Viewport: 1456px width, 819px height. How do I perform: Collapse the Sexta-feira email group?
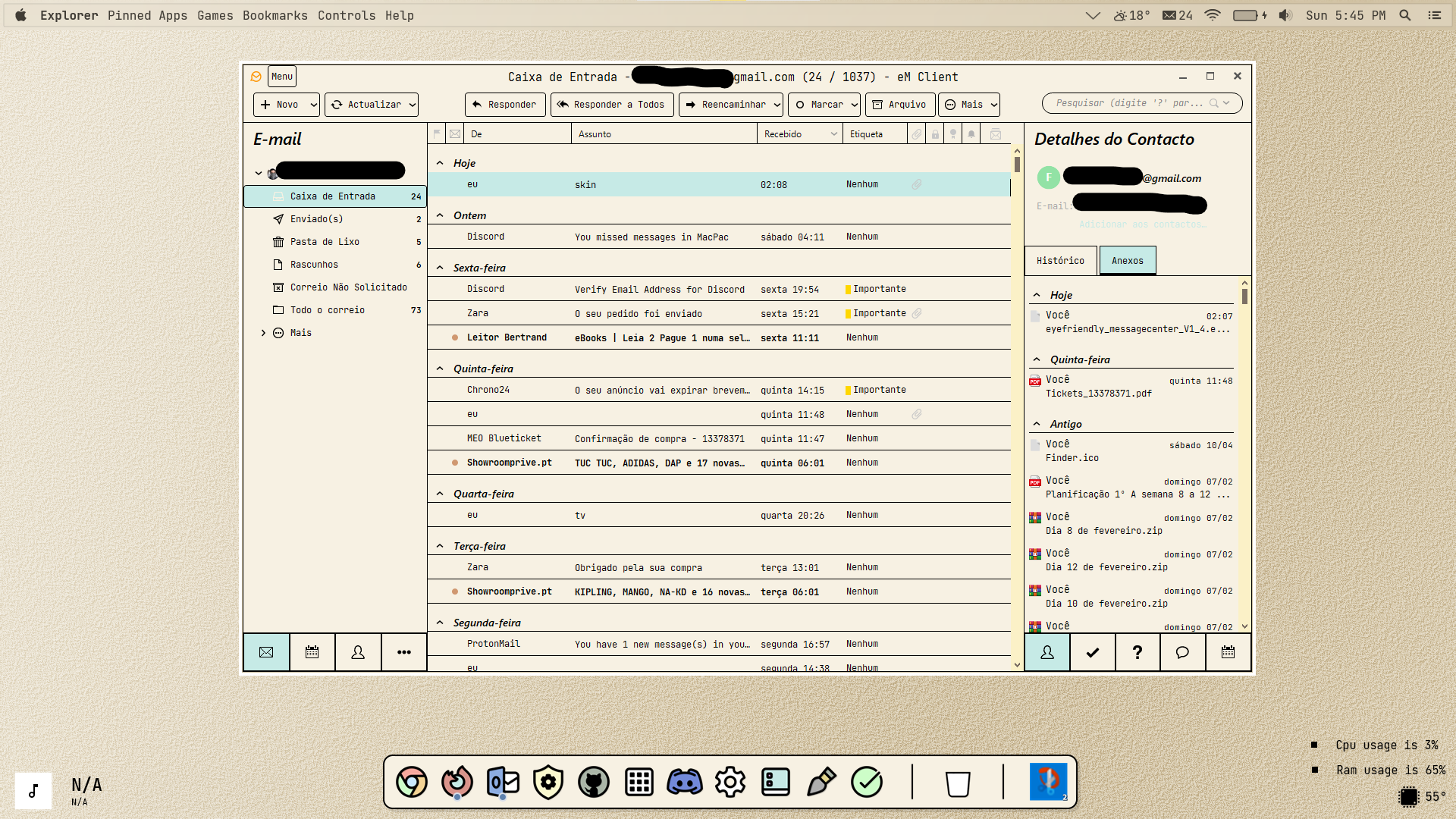coord(440,268)
